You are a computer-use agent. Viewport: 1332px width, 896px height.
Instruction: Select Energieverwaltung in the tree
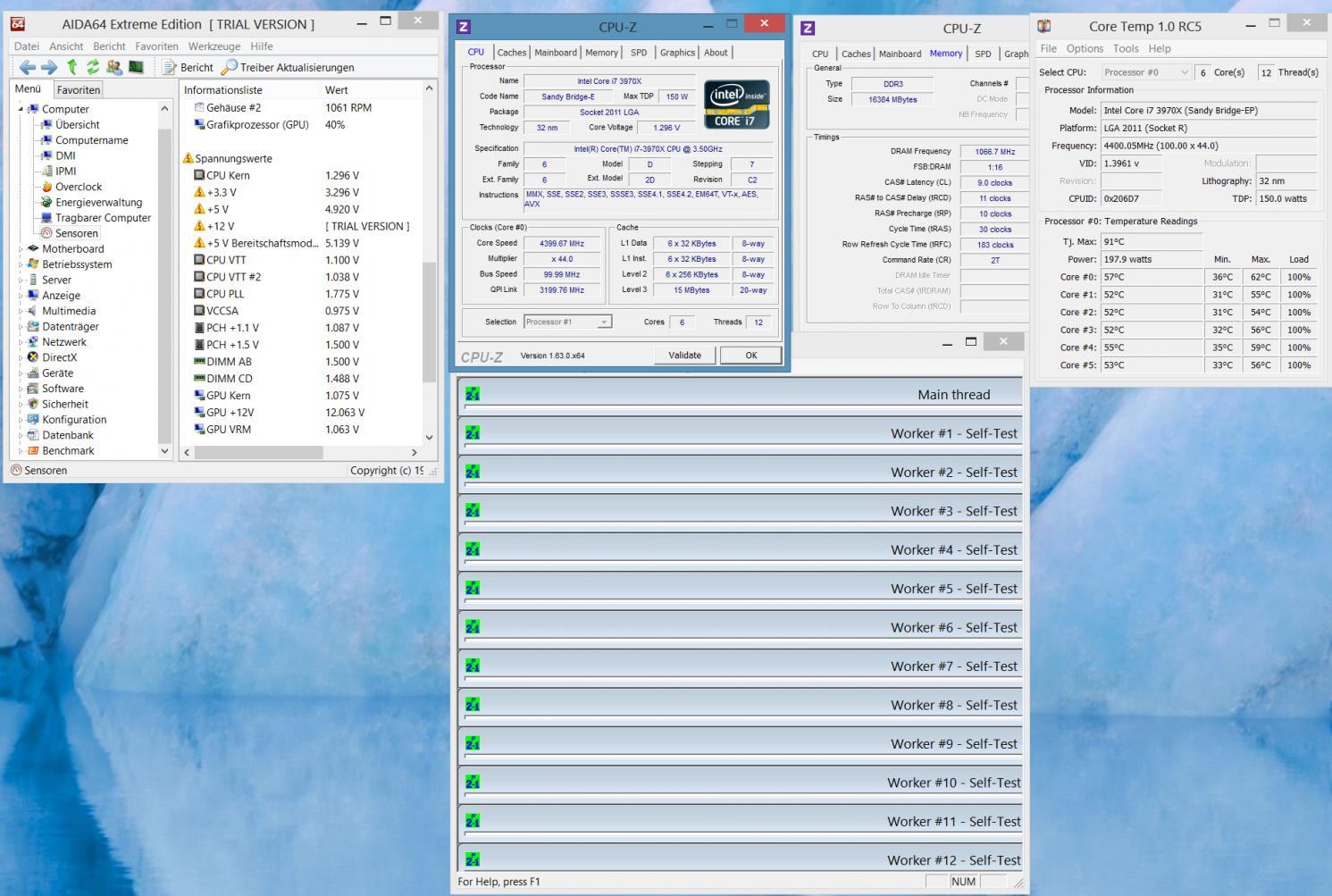(98, 202)
